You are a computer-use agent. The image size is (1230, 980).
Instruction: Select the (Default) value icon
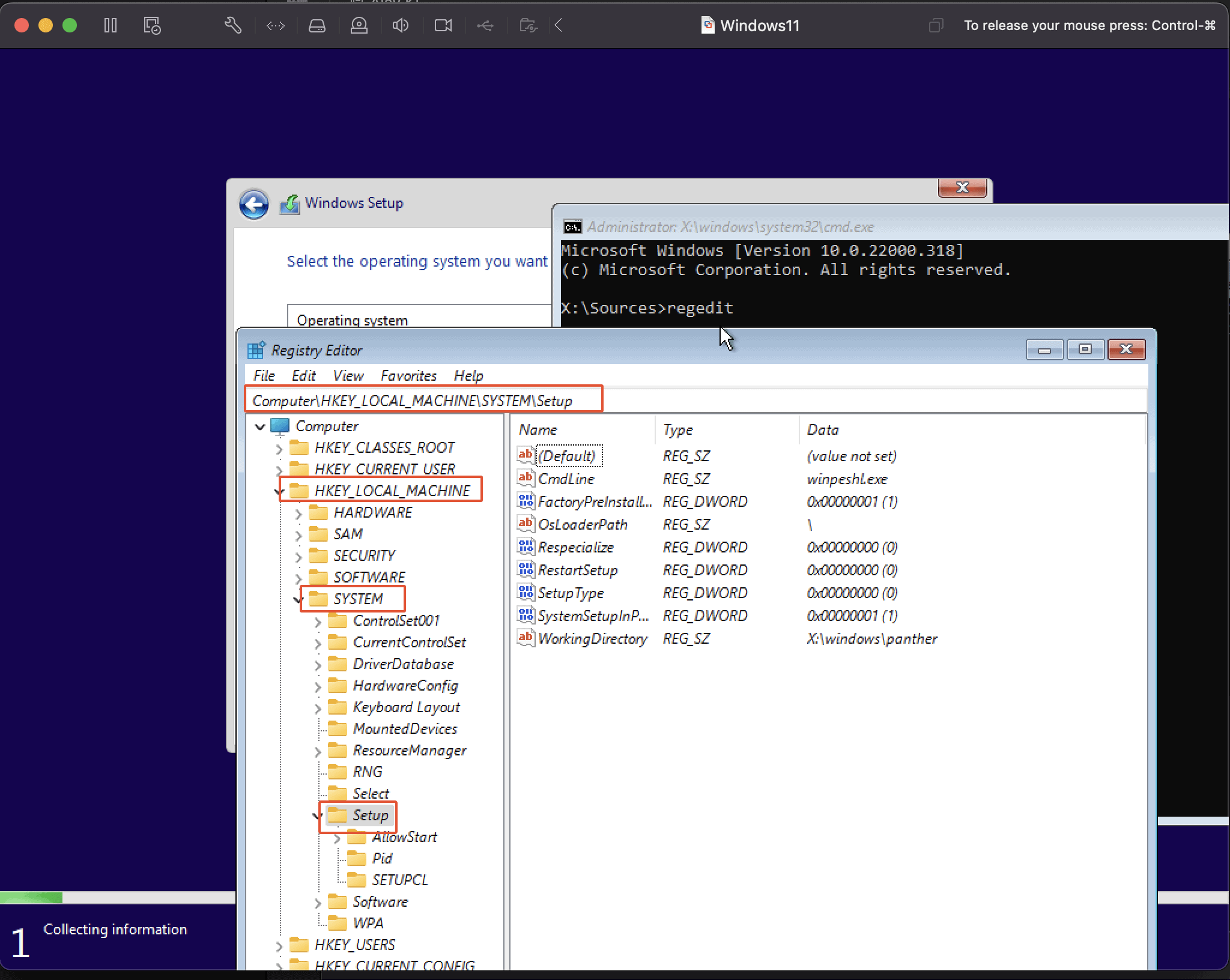coord(526,455)
